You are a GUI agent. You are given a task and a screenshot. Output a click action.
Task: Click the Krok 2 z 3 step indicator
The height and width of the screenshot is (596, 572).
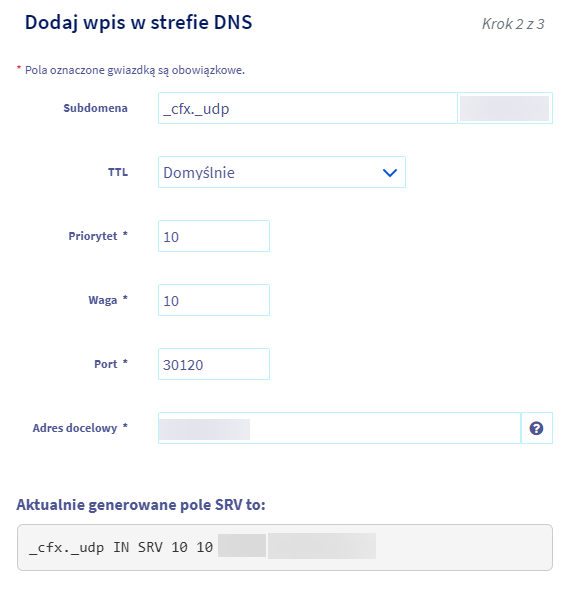click(513, 24)
